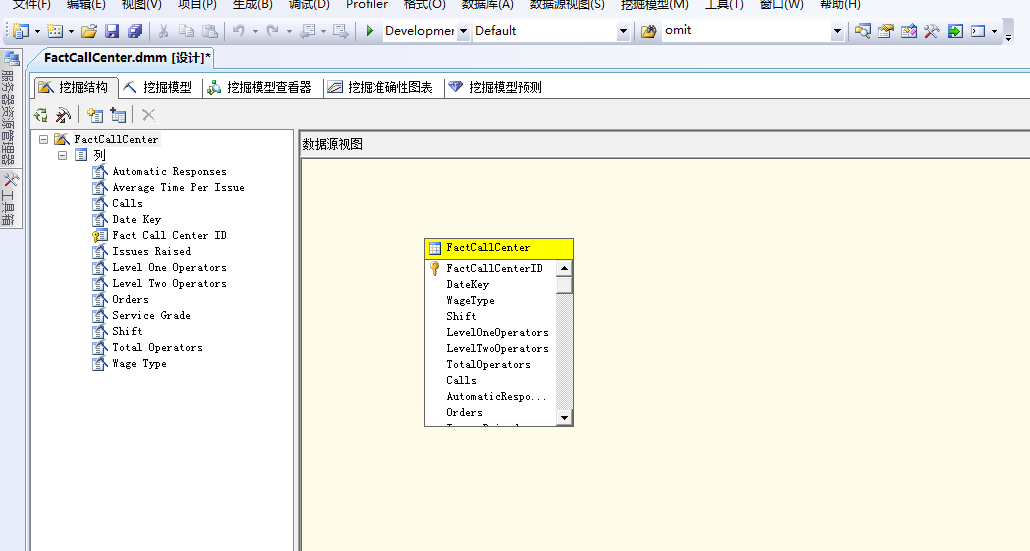This screenshot has width=1030, height=551.
Task: Select Fact Call Center ID key column
Action: point(169,235)
